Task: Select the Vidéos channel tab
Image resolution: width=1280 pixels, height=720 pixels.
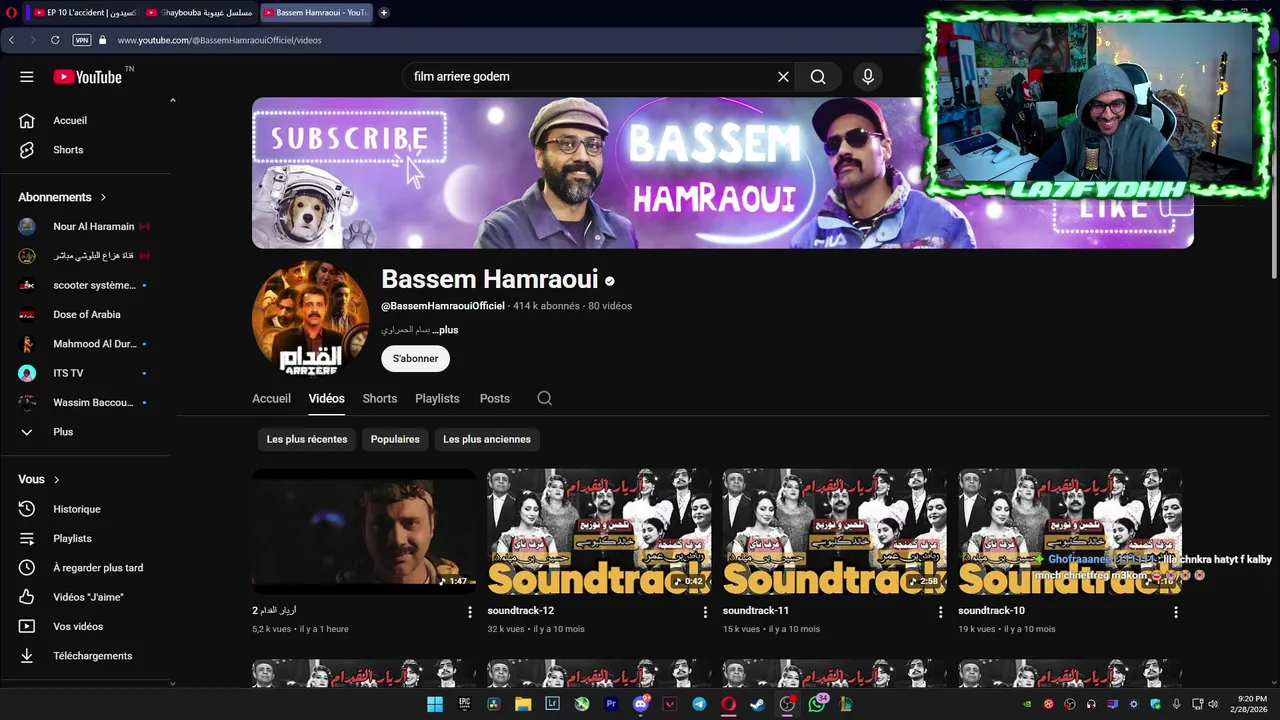Action: [326, 398]
